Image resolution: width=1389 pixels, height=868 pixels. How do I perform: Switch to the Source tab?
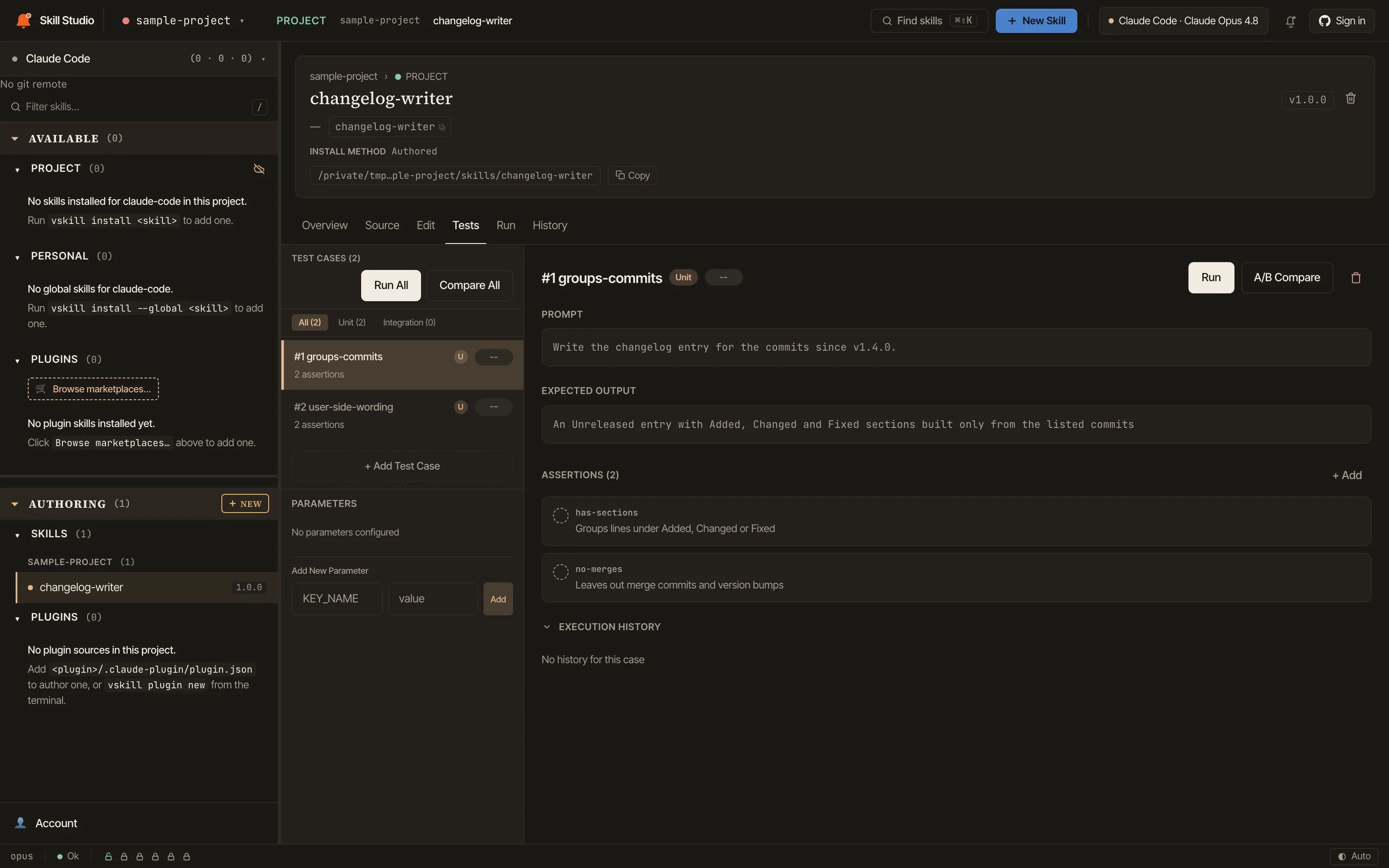382,226
